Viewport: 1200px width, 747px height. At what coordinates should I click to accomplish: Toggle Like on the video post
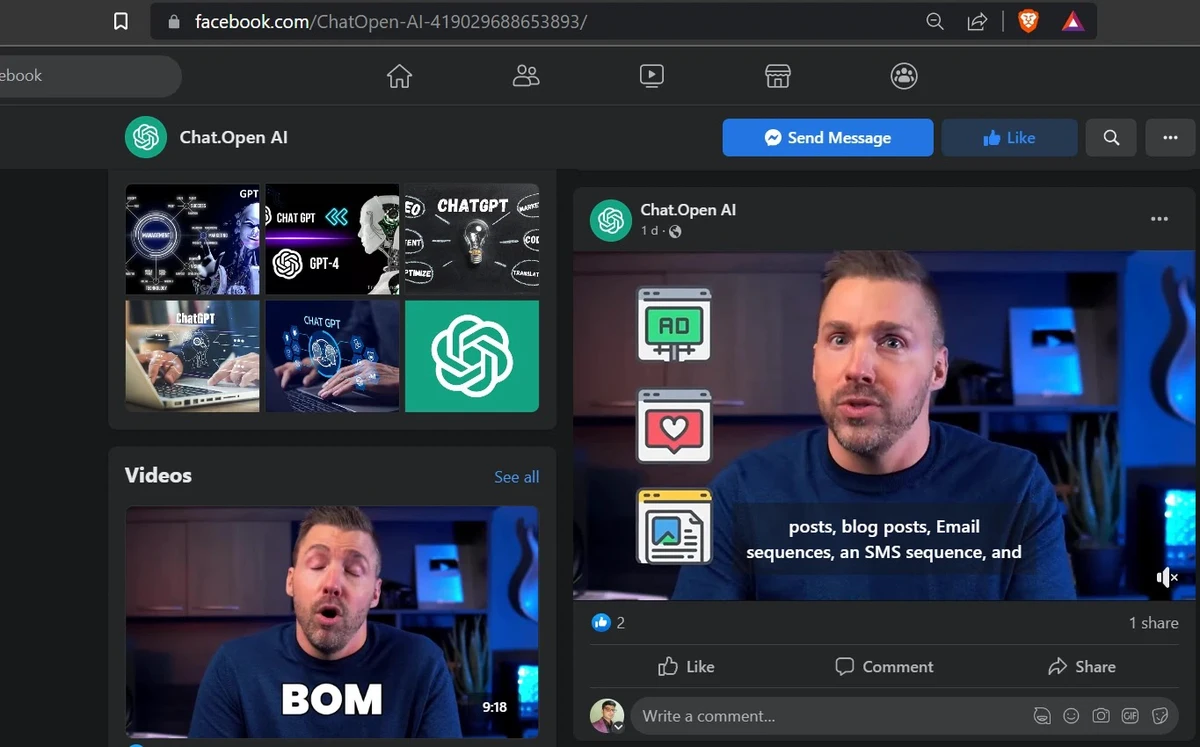(x=686, y=667)
